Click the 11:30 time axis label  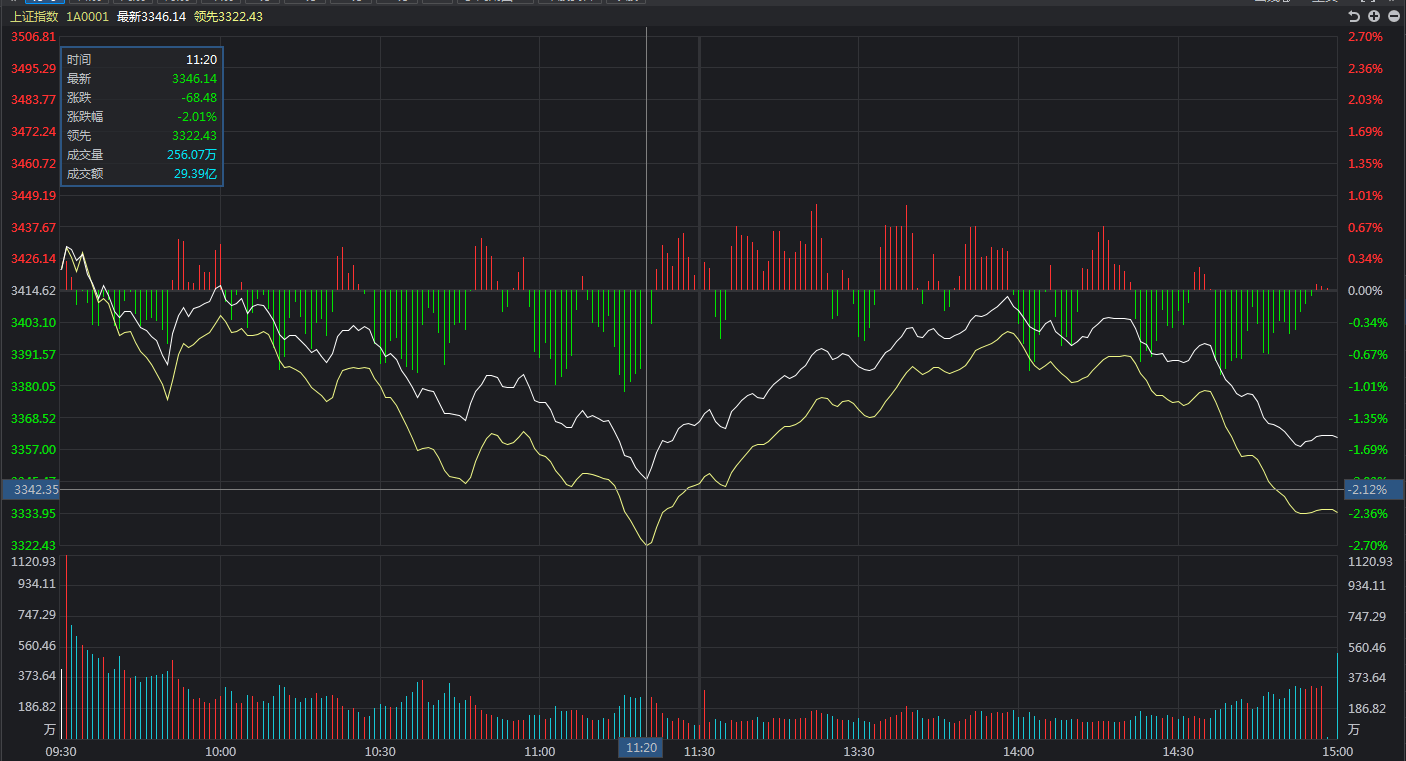(699, 751)
